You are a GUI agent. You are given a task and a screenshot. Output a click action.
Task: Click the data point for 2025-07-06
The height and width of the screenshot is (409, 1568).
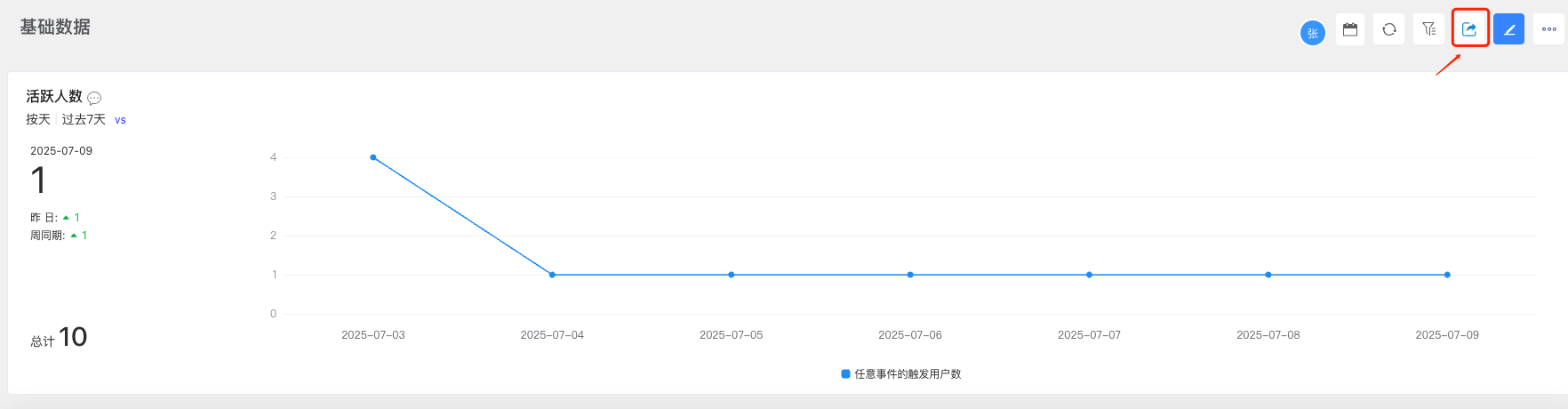pos(910,275)
